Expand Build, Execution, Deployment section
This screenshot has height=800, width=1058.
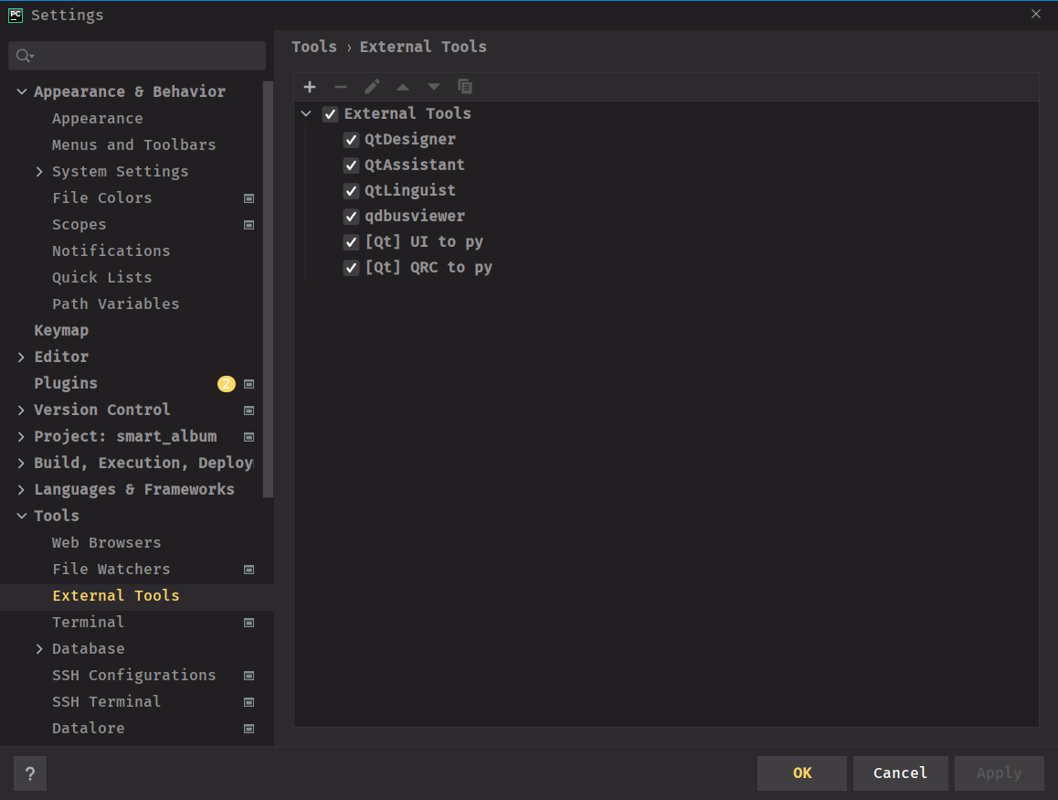[21, 463]
